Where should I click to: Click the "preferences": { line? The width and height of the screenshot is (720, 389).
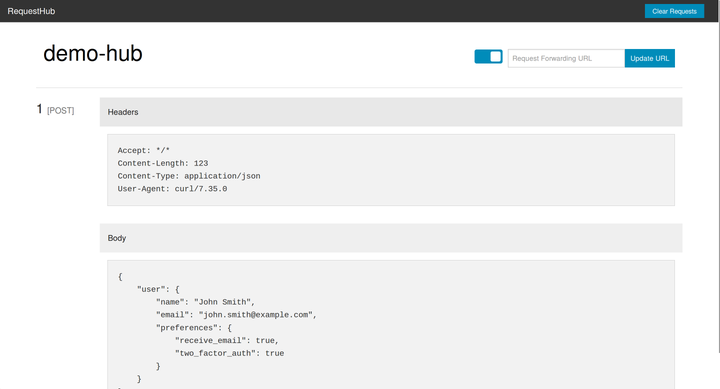194,328
